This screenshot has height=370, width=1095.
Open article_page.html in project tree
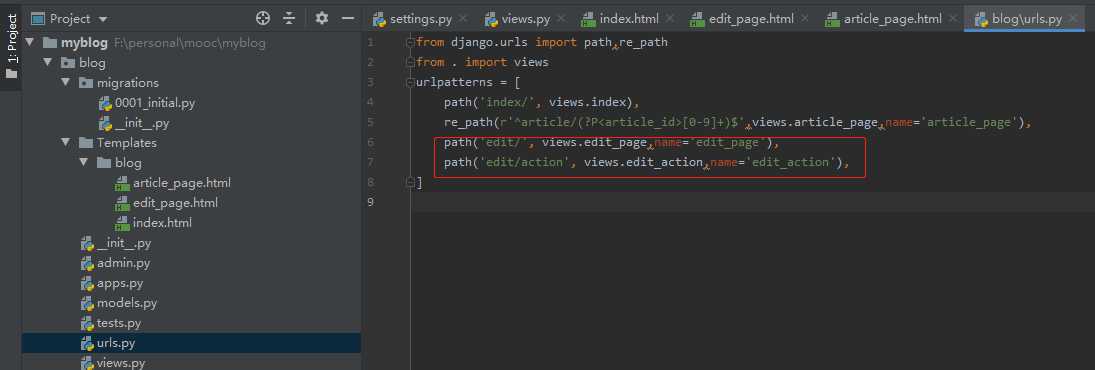pyautogui.click(x=182, y=183)
